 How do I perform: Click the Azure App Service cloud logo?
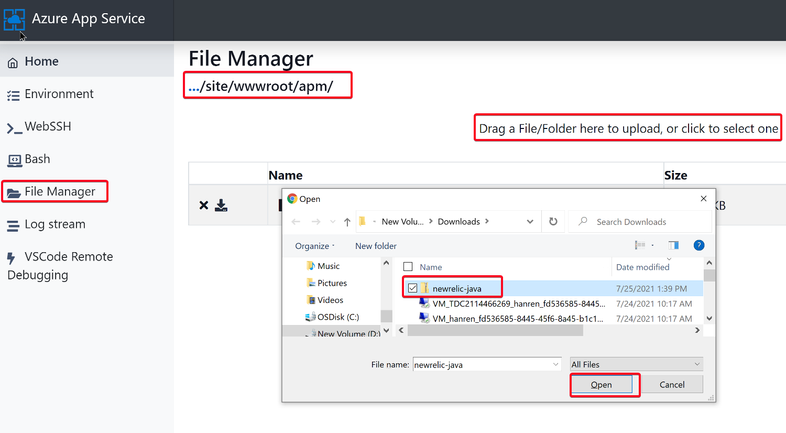(14, 20)
